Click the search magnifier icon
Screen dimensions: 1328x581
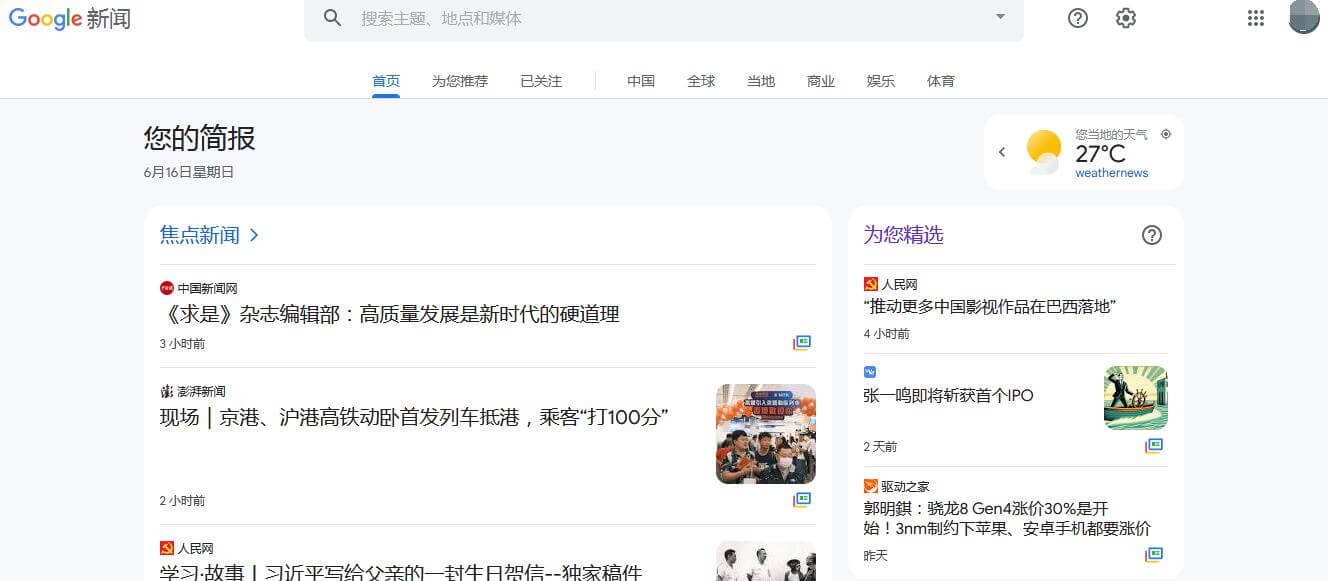[332, 18]
